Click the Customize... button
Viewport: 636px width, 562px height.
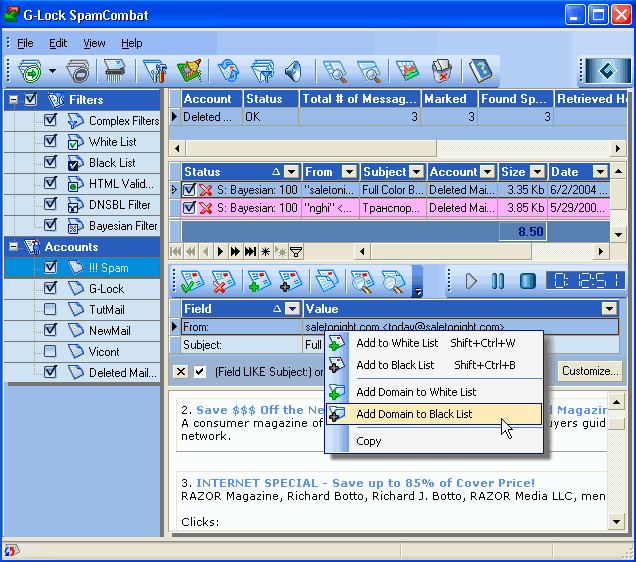tap(590, 371)
